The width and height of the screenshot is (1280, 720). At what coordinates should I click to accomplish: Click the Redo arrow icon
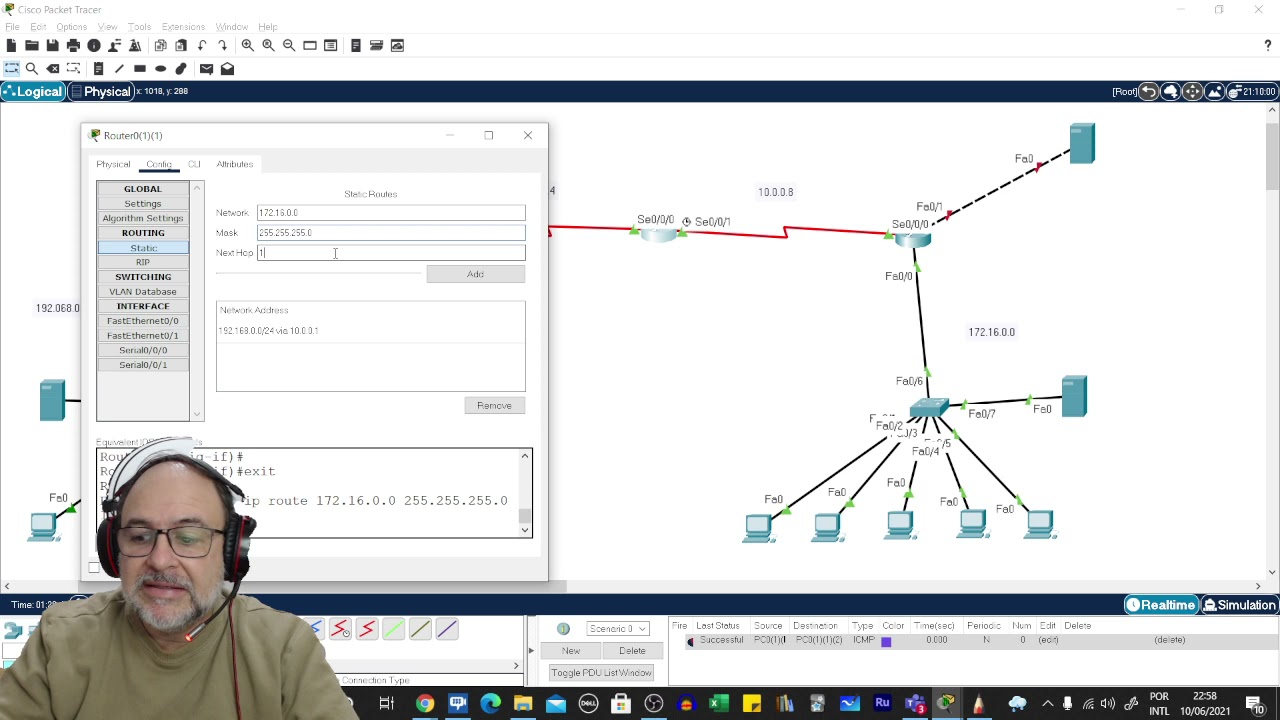pyautogui.click(x=222, y=45)
